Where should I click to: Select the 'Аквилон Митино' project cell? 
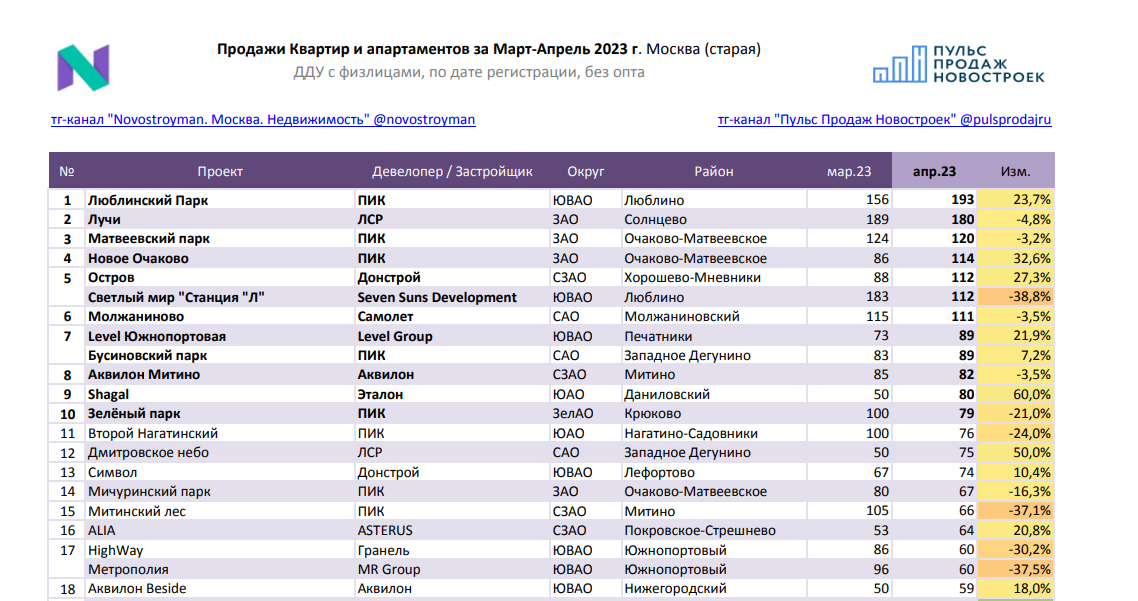point(220,375)
